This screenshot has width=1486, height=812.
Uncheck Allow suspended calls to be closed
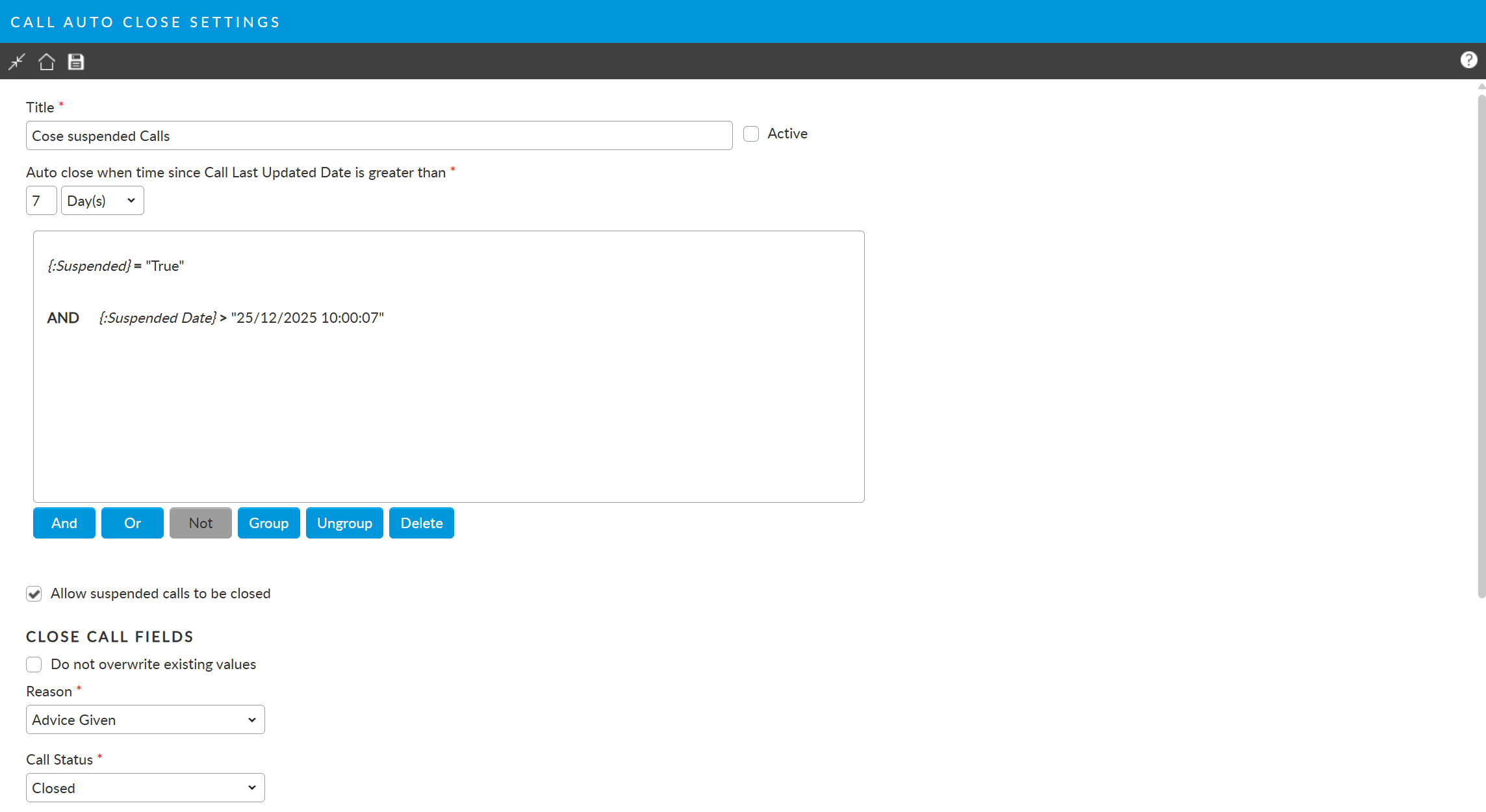tap(34, 594)
